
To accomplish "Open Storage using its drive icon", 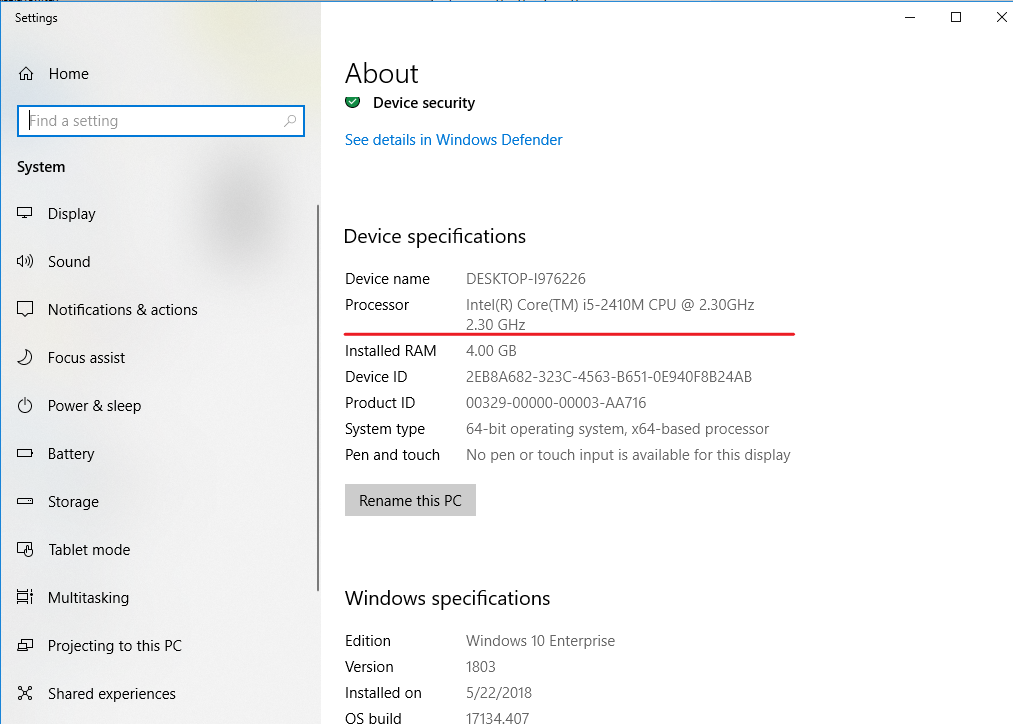I will (x=25, y=501).
